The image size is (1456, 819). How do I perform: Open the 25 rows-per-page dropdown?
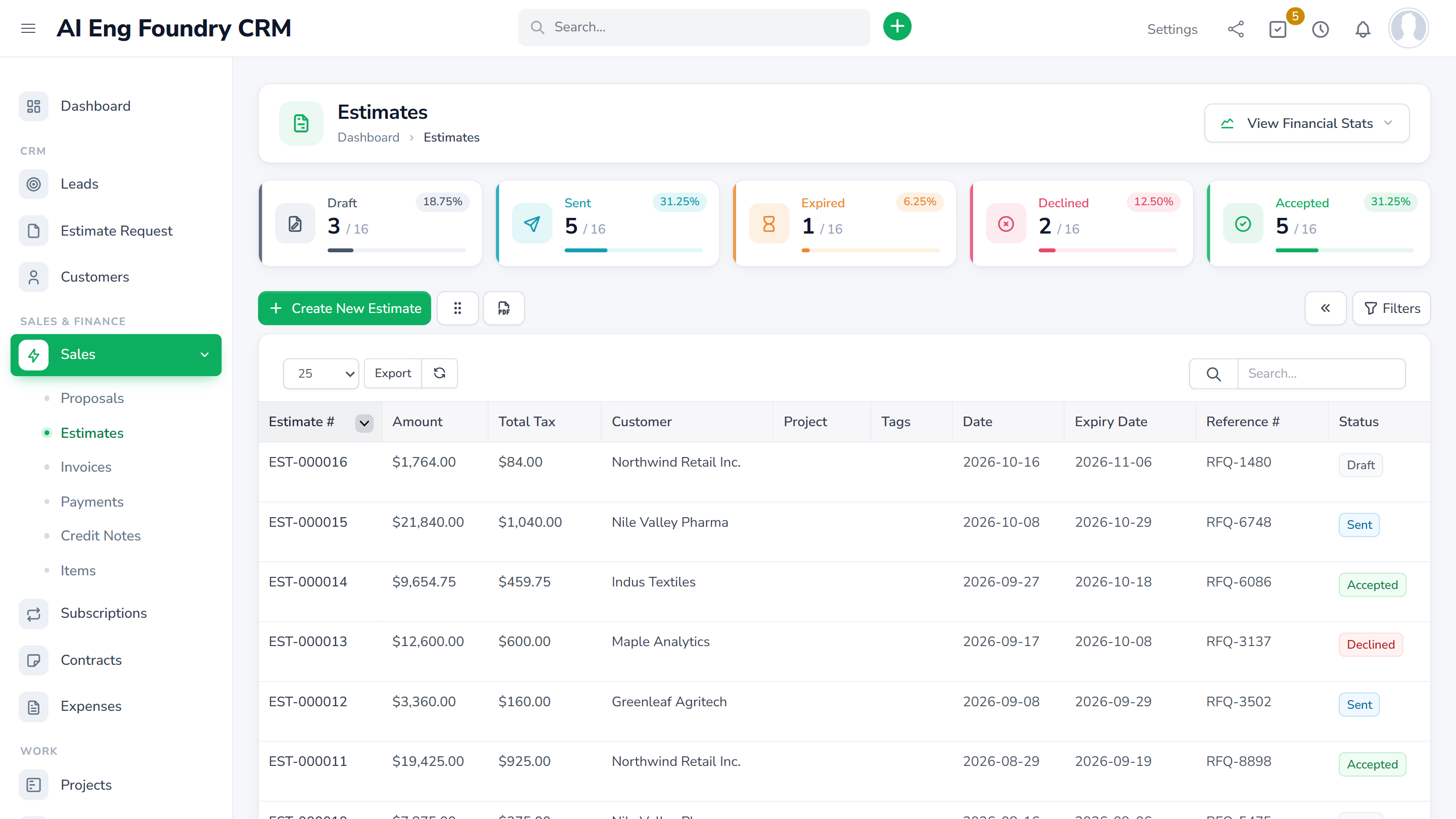point(321,374)
